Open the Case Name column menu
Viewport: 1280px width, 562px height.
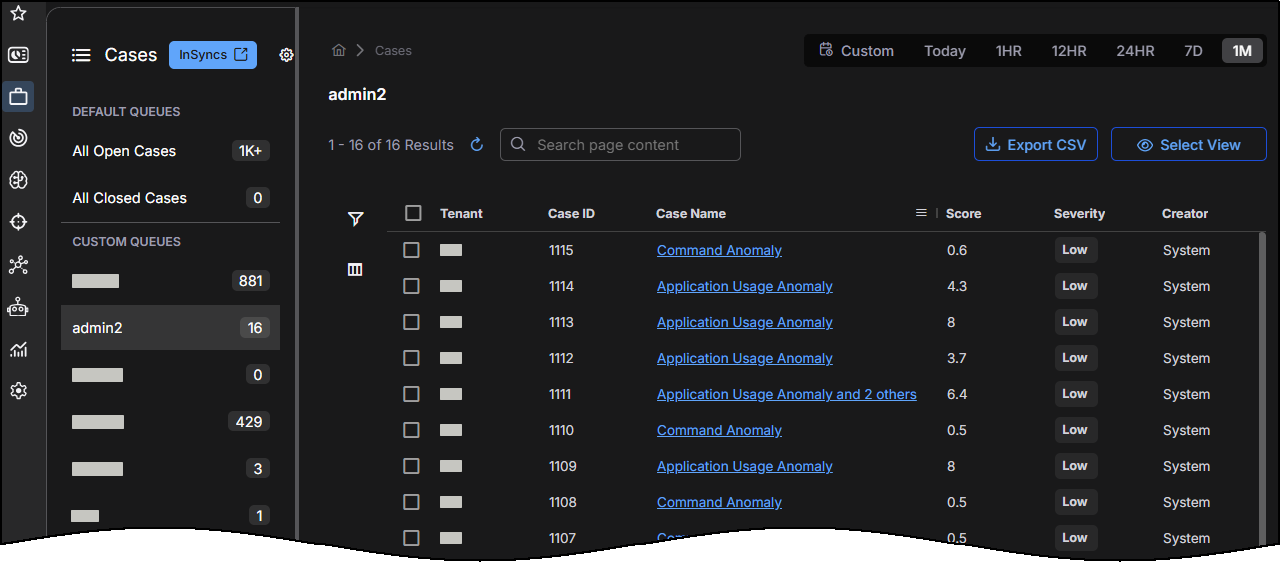[x=921, y=213]
